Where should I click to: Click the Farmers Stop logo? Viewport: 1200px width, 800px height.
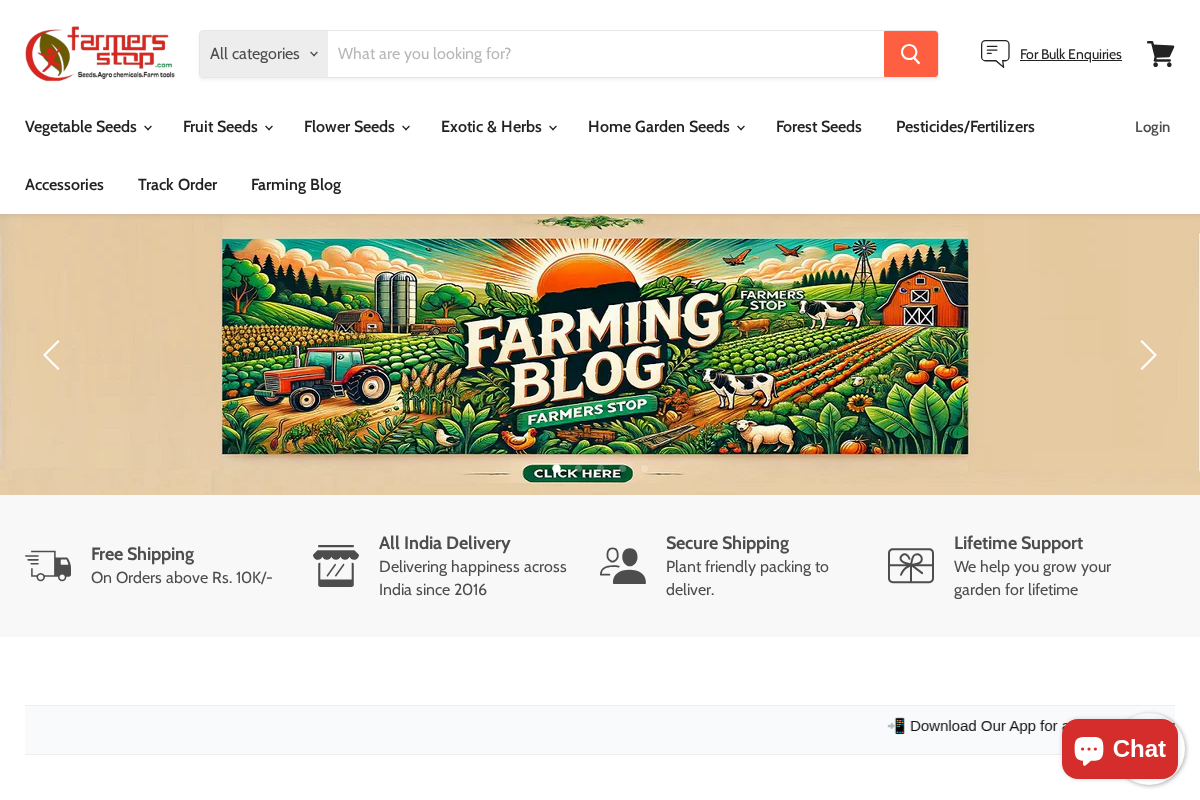[99, 53]
